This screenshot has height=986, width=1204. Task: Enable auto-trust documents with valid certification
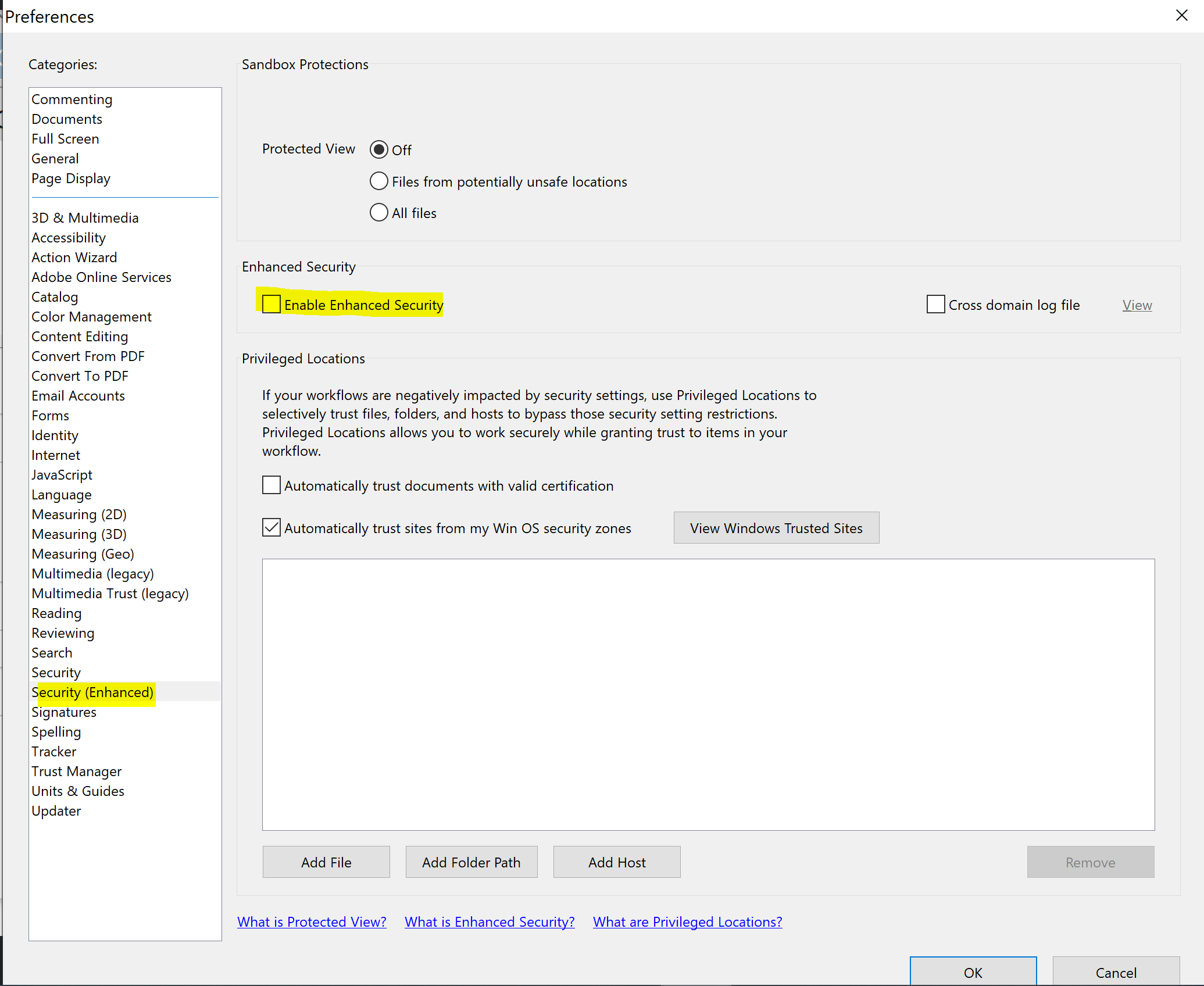point(271,485)
